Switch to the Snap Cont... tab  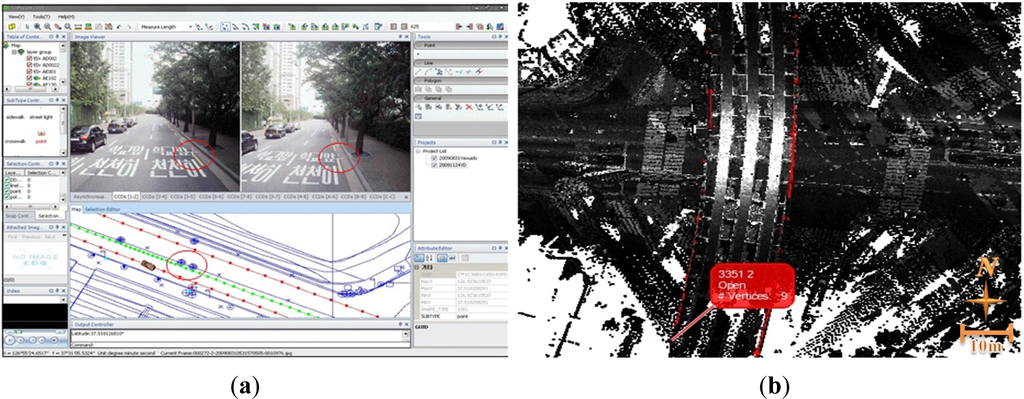tap(18, 215)
